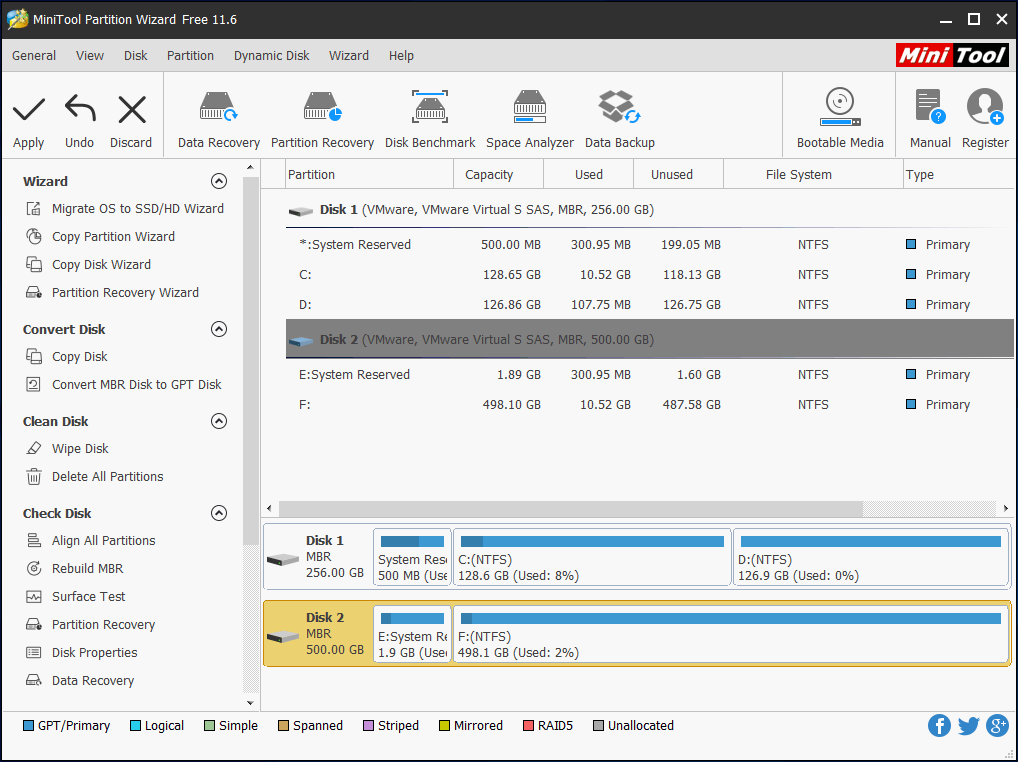This screenshot has height=762, width=1018.
Task: Collapse the Wizard section
Action: click(219, 181)
